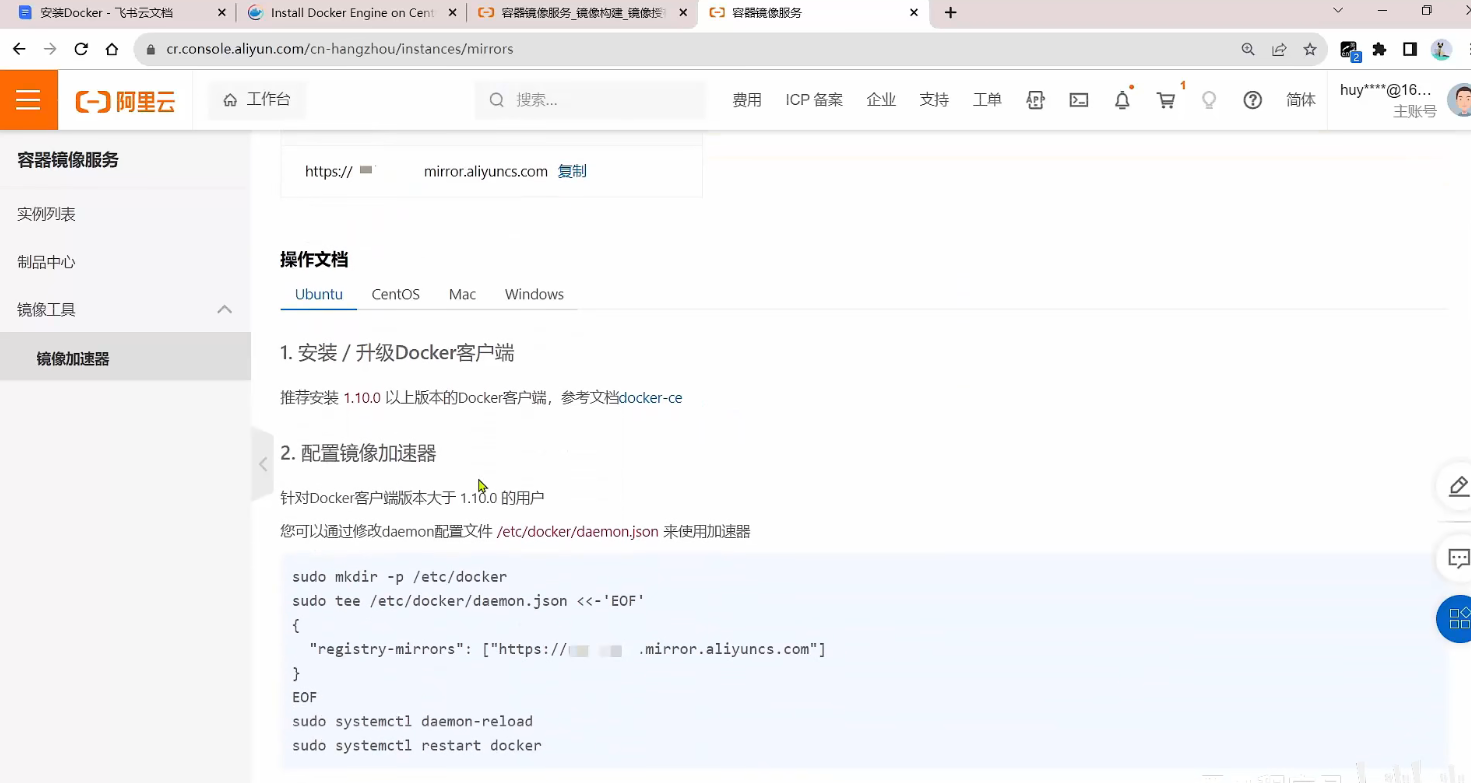Open the docker-ce documentation link
Screen dimensions: 1471x783
tap(651, 397)
